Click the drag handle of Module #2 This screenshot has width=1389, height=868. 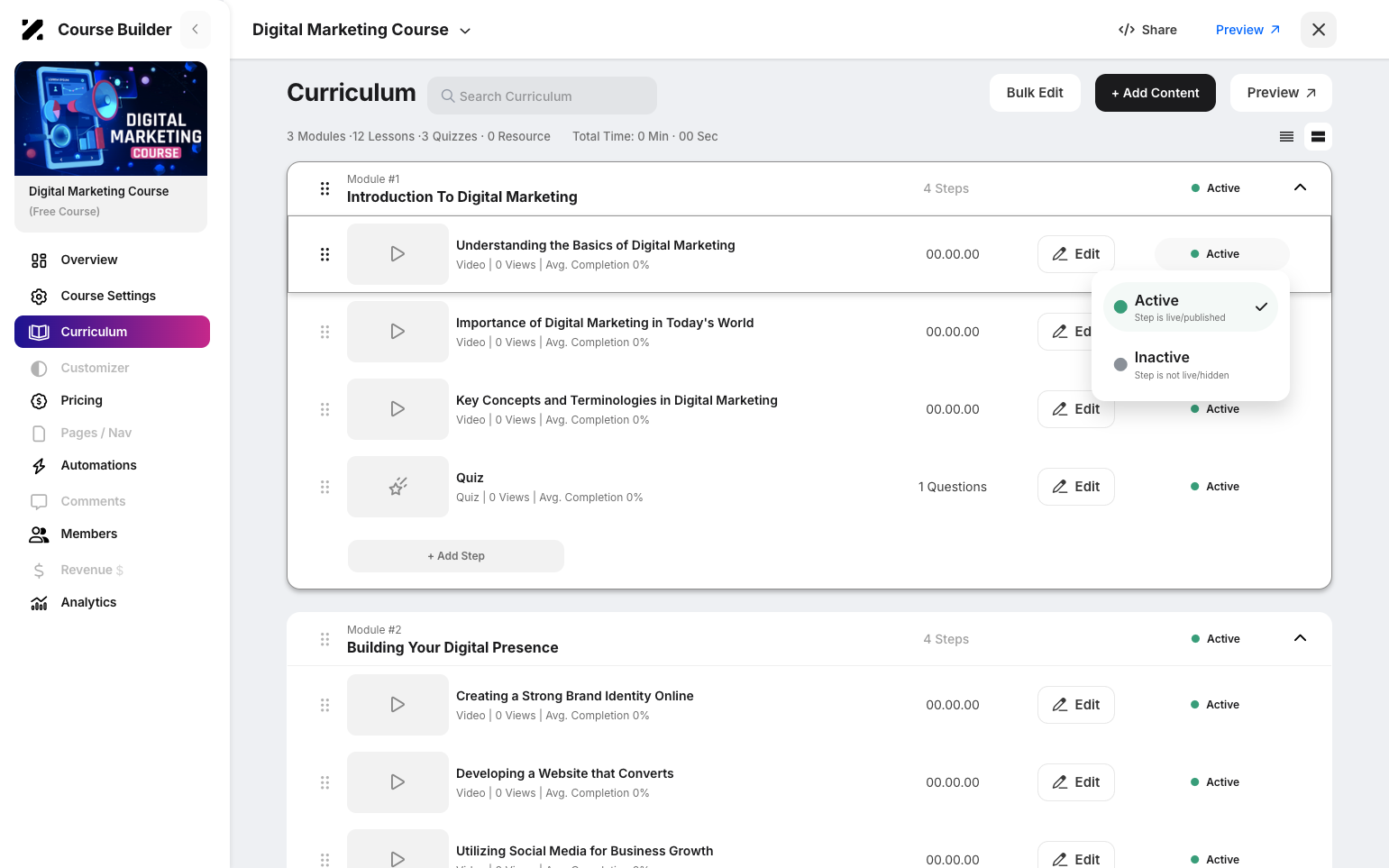click(324, 639)
